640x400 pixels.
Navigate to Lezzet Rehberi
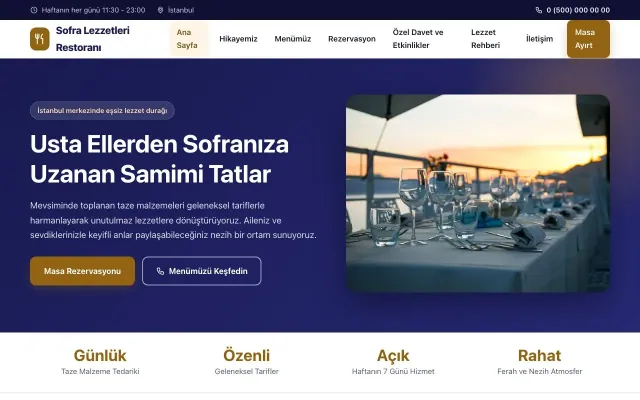click(486, 39)
